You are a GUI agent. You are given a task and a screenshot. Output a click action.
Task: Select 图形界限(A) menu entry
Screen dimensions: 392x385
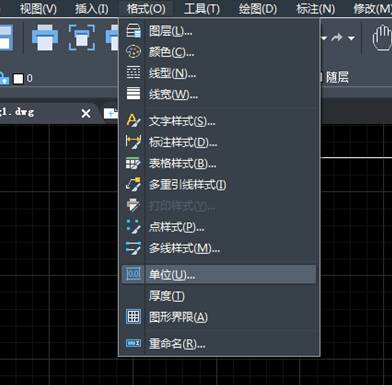218,317
